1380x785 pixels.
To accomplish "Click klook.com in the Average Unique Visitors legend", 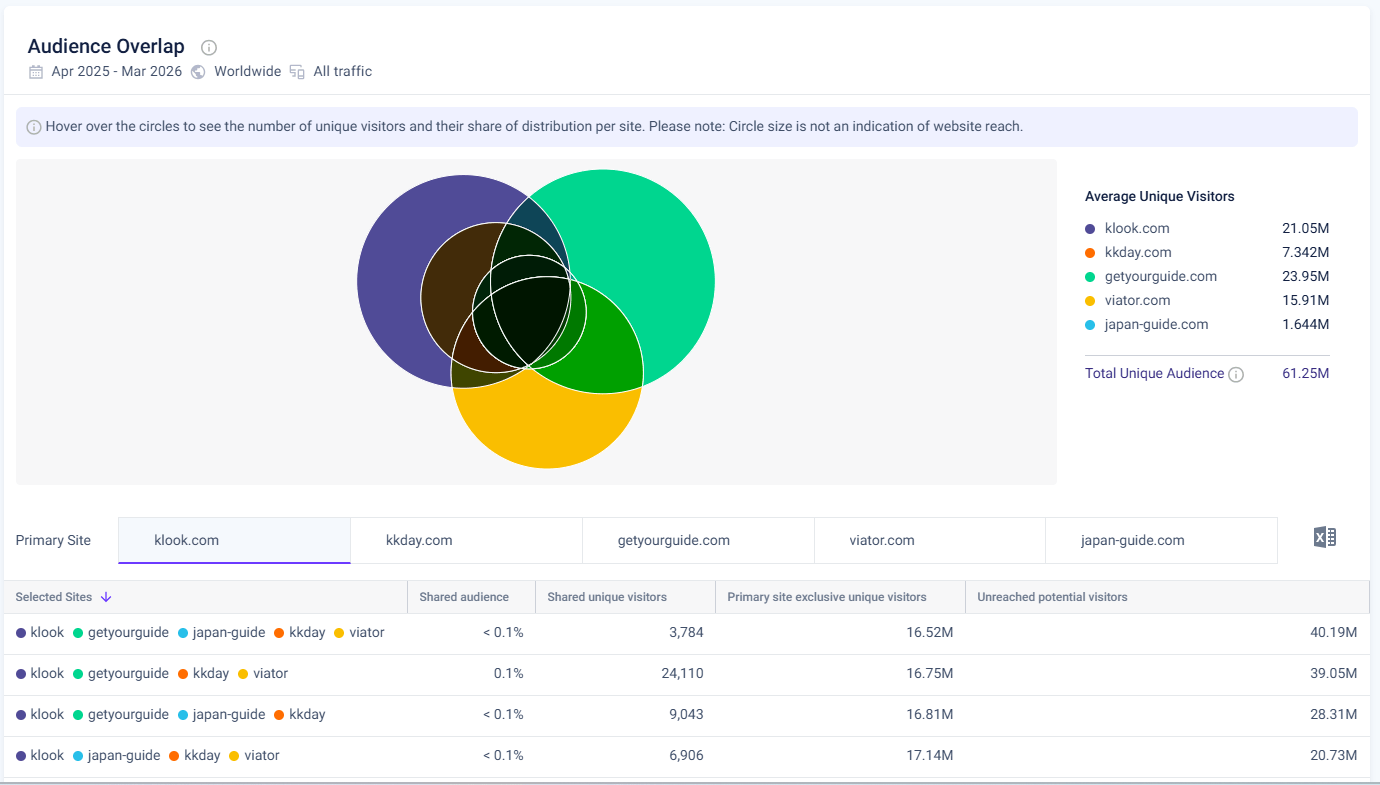I will click(1137, 229).
